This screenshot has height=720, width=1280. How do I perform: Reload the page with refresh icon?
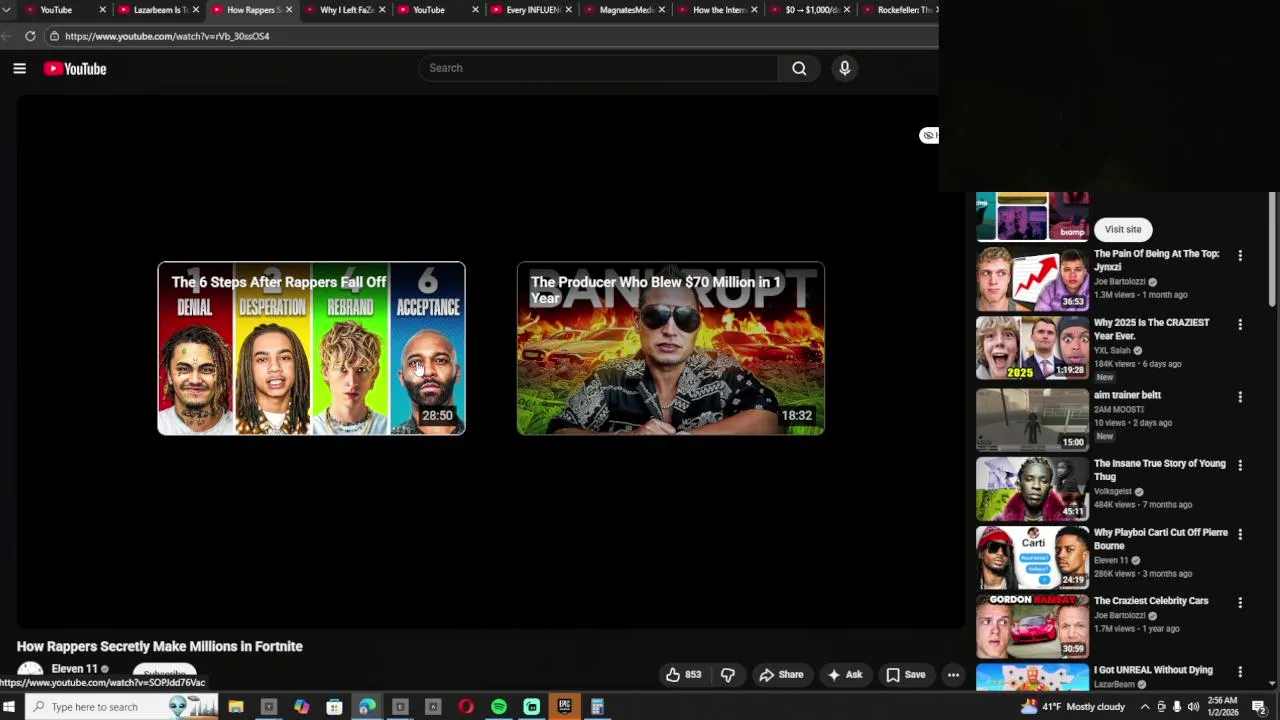click(x=30, y=36)
